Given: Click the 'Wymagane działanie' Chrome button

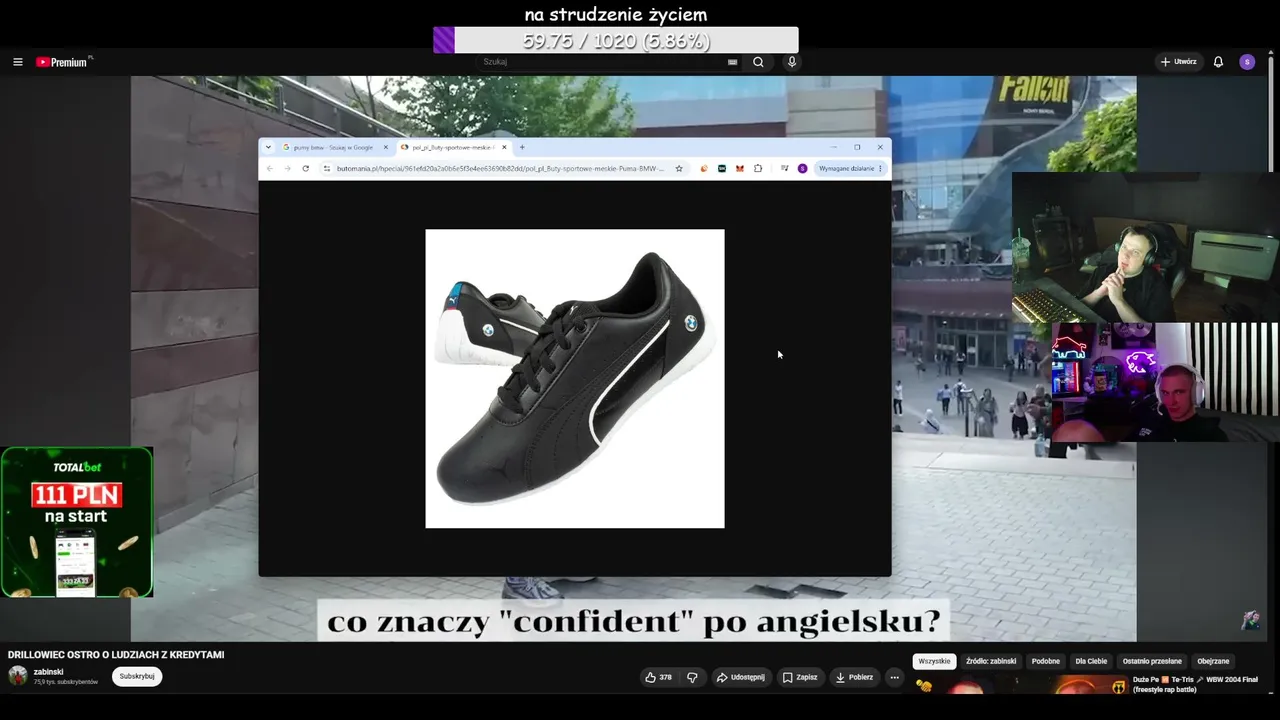Looking at the screenshot, I should pyautogui.click(x=851, y=168).
